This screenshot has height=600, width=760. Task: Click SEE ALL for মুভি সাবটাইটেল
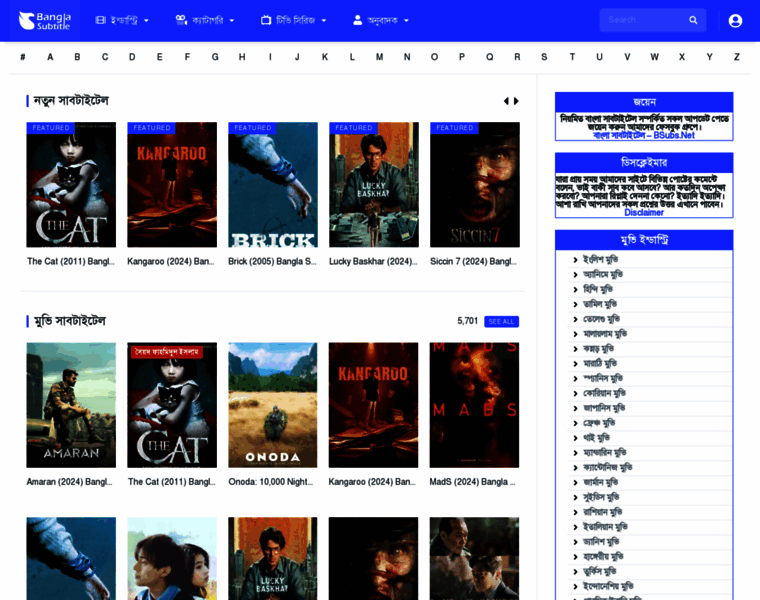[501, 321]
